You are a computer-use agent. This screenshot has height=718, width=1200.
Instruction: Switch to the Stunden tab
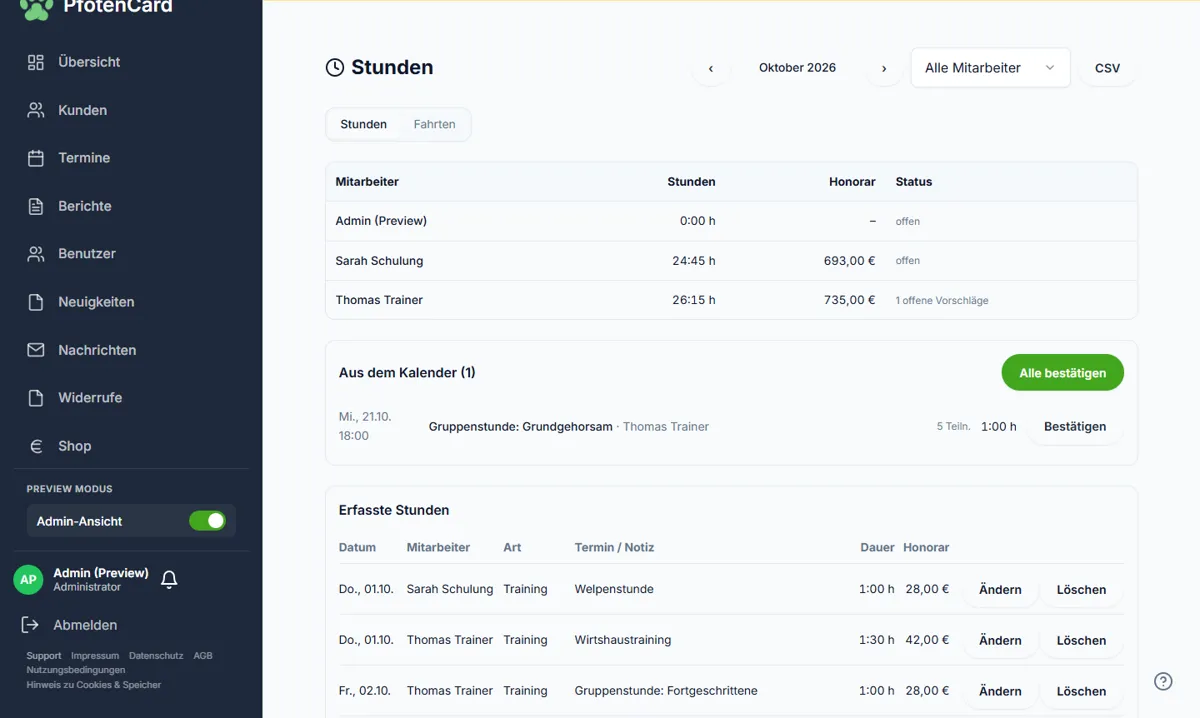[x=363, y=124]
